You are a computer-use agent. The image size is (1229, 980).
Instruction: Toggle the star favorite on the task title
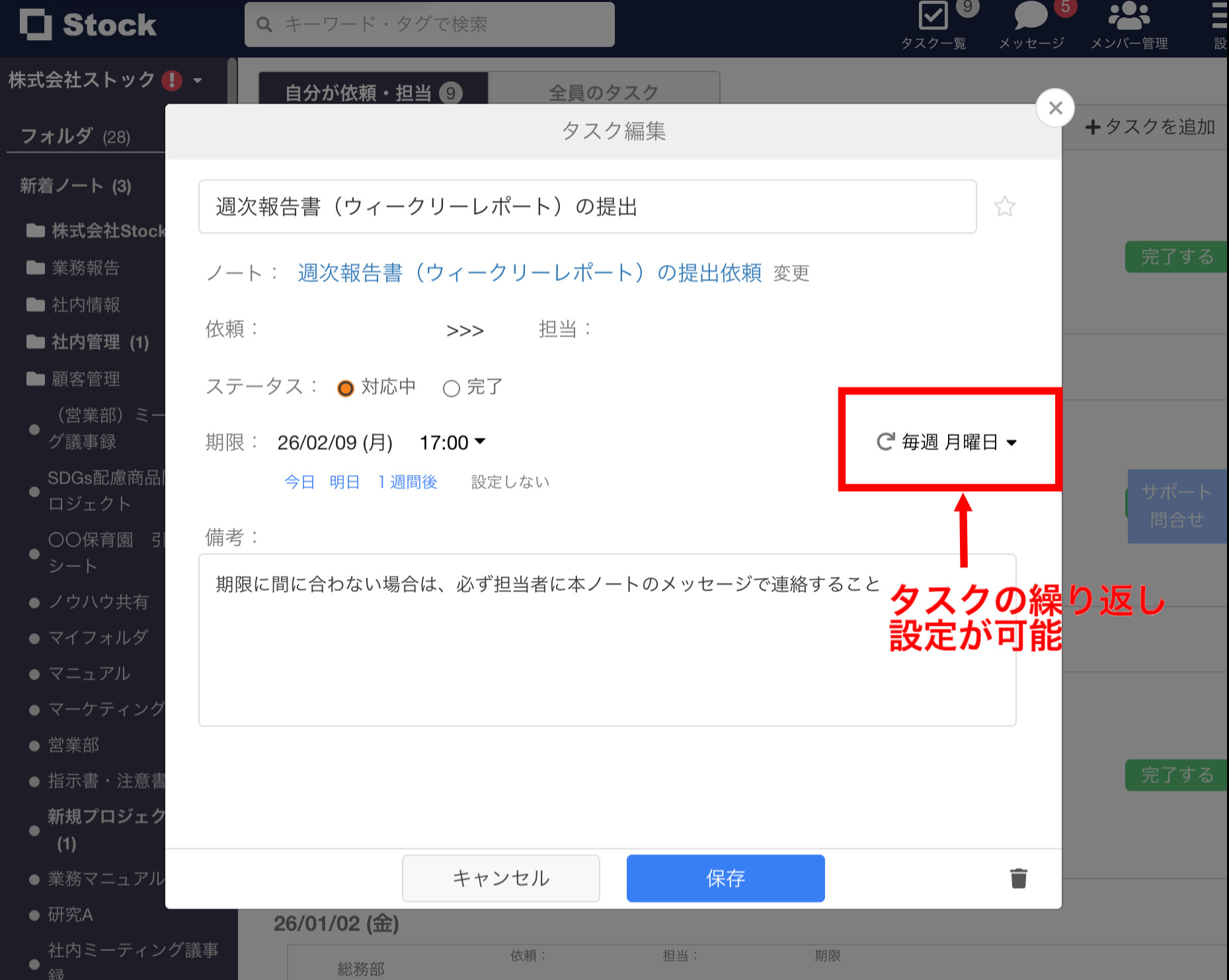pos(1004,206)
